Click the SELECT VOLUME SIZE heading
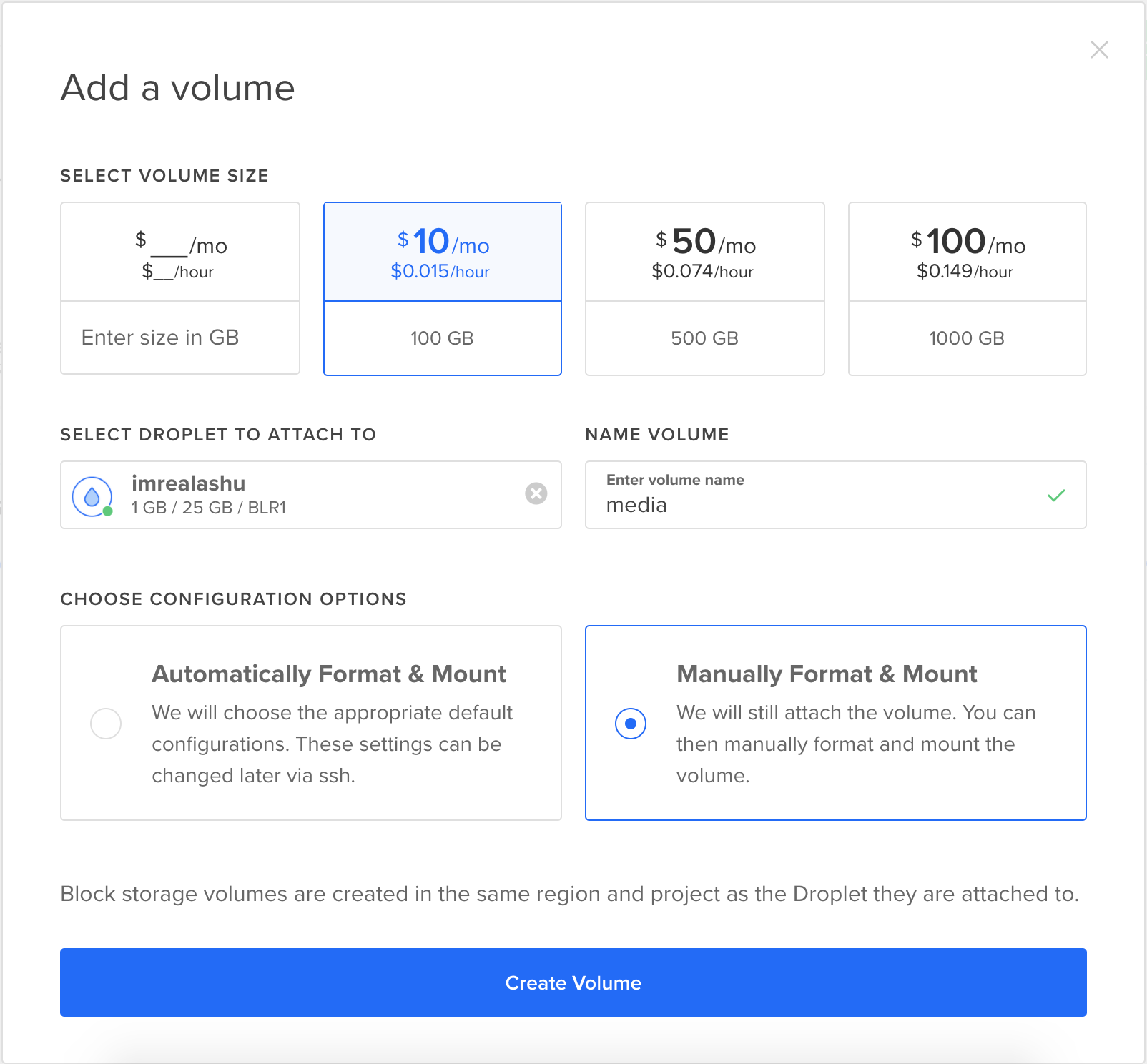Image resolution: width=1147 pixels, height=1064 pixels. [164, 176]
